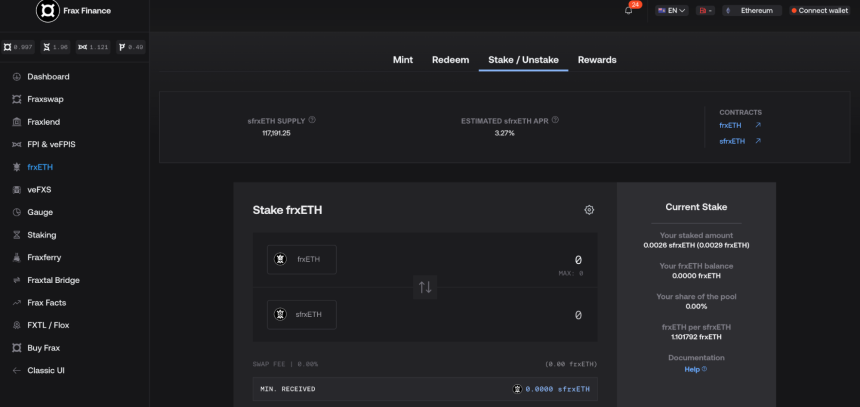Open the notifications bell icon
Screen dimensions: 860x407
coord(629,10)
